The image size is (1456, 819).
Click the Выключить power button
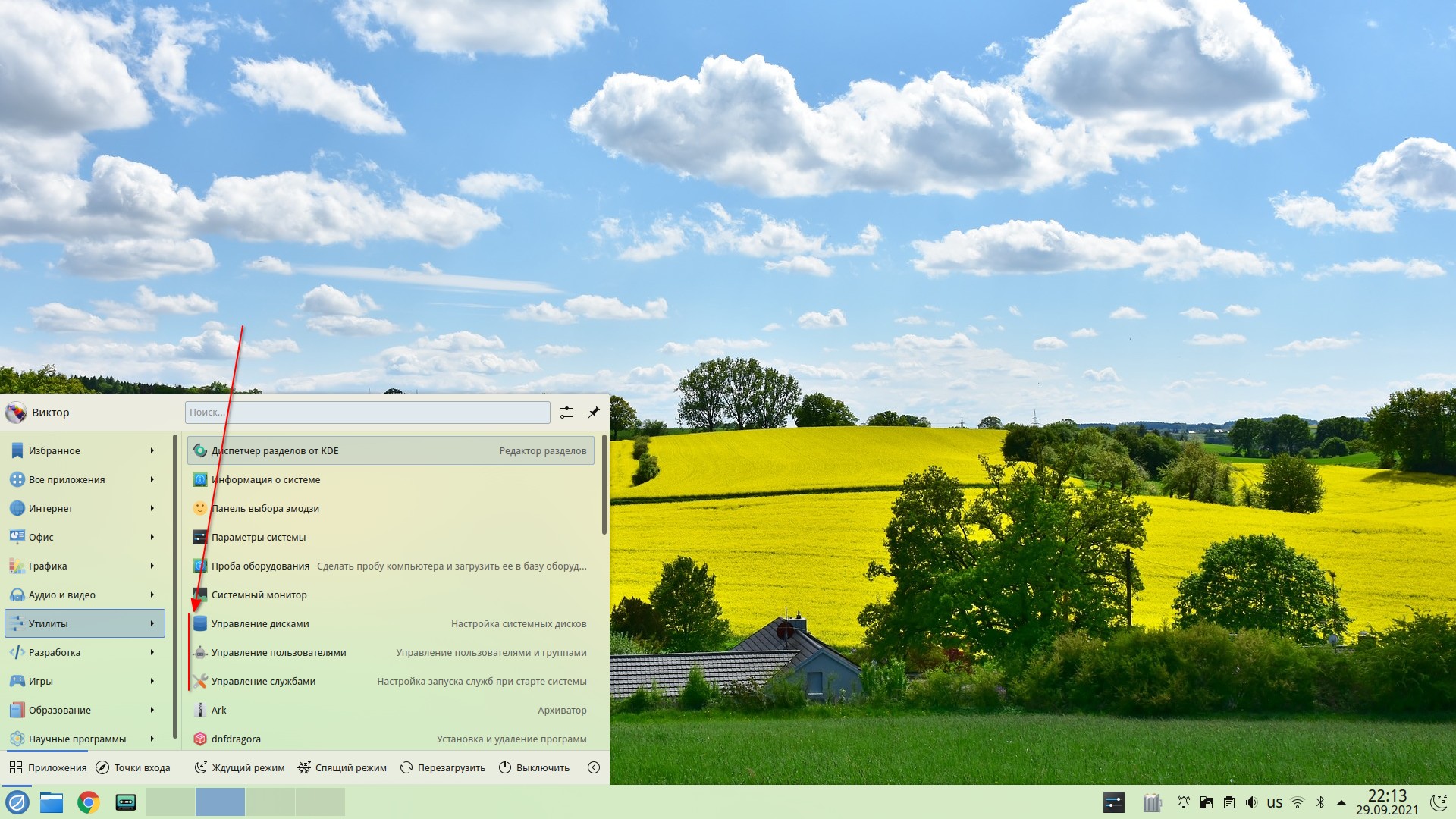535,767
